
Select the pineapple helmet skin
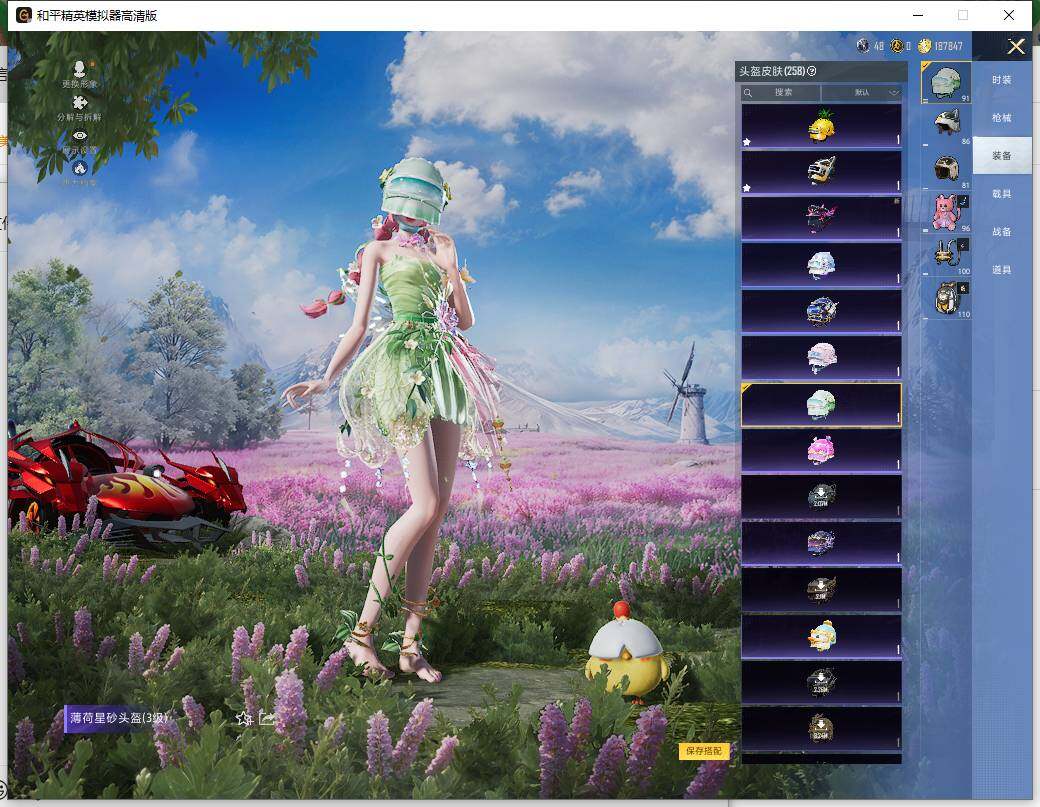(x=821, y=126)
